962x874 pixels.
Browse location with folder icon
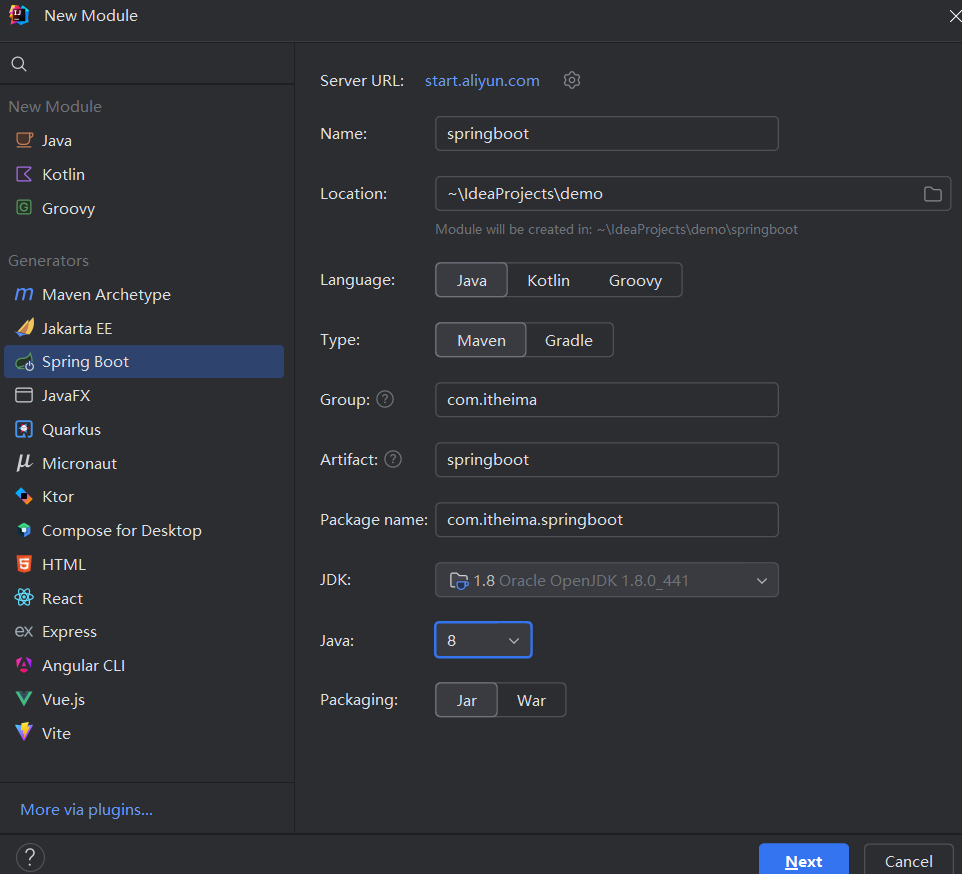point(933,194)
